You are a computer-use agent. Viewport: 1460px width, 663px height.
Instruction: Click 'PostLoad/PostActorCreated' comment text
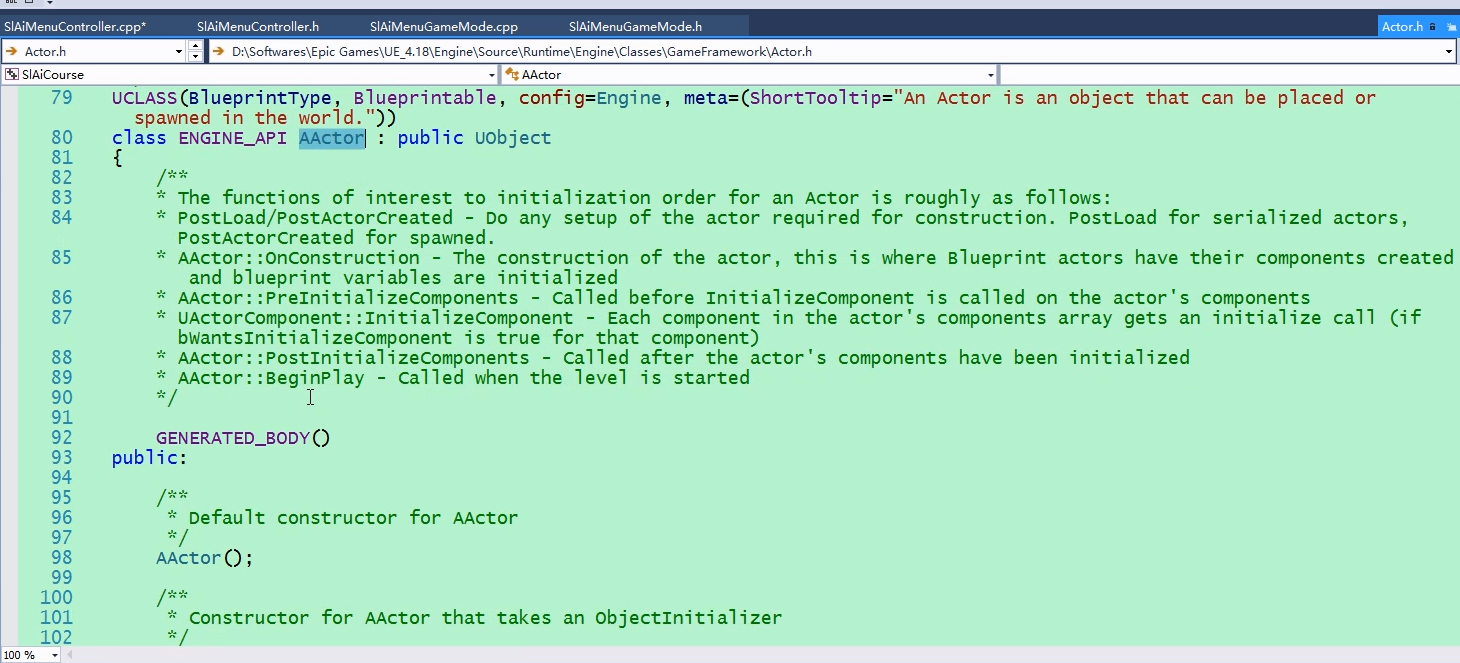point(315,218)
